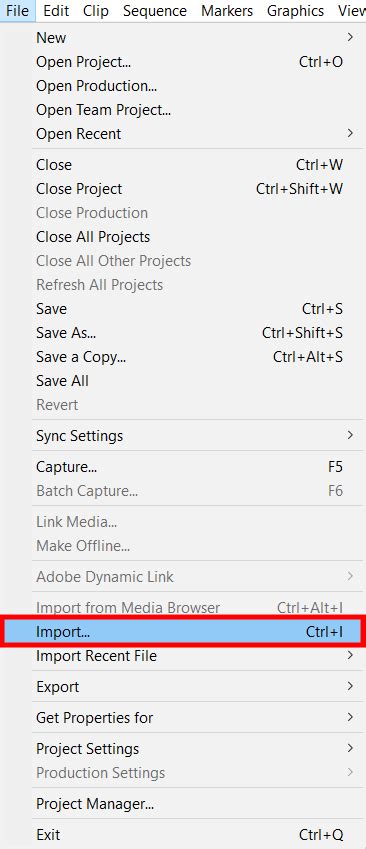Expand the Export submenu

click(x=194, y=687)
